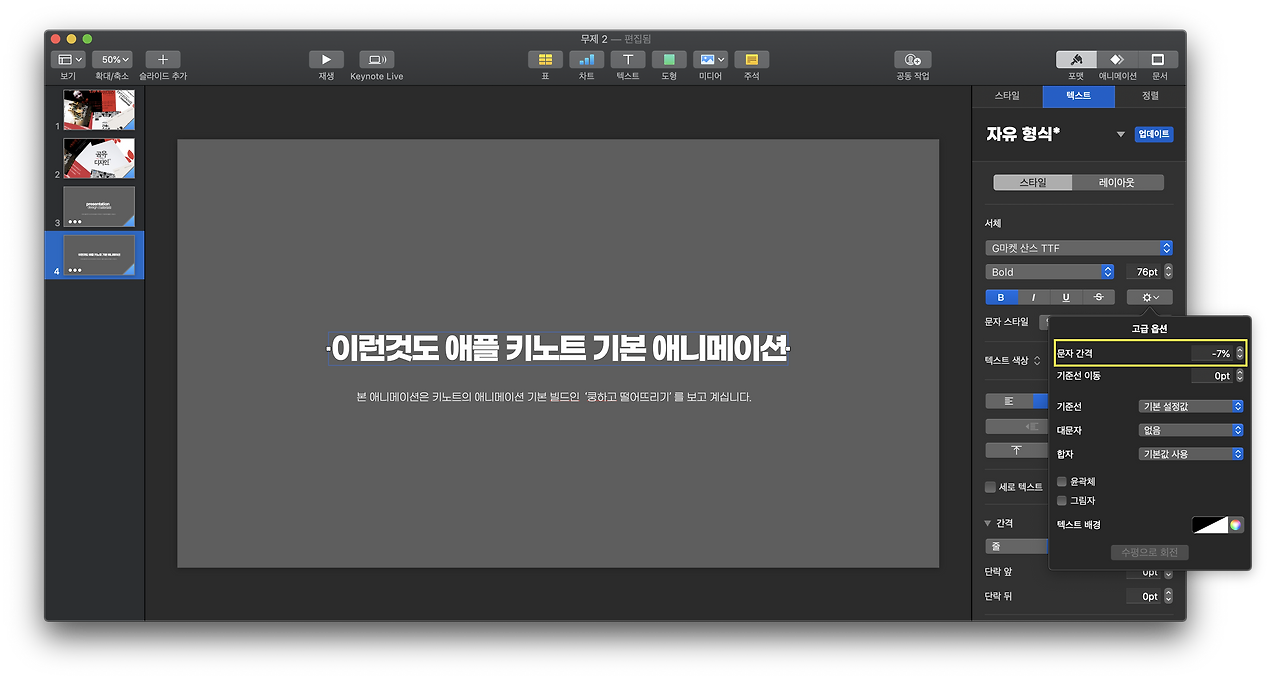Open the 50% zoom level dropdown

pyautogui.click(x=113, y=60)
